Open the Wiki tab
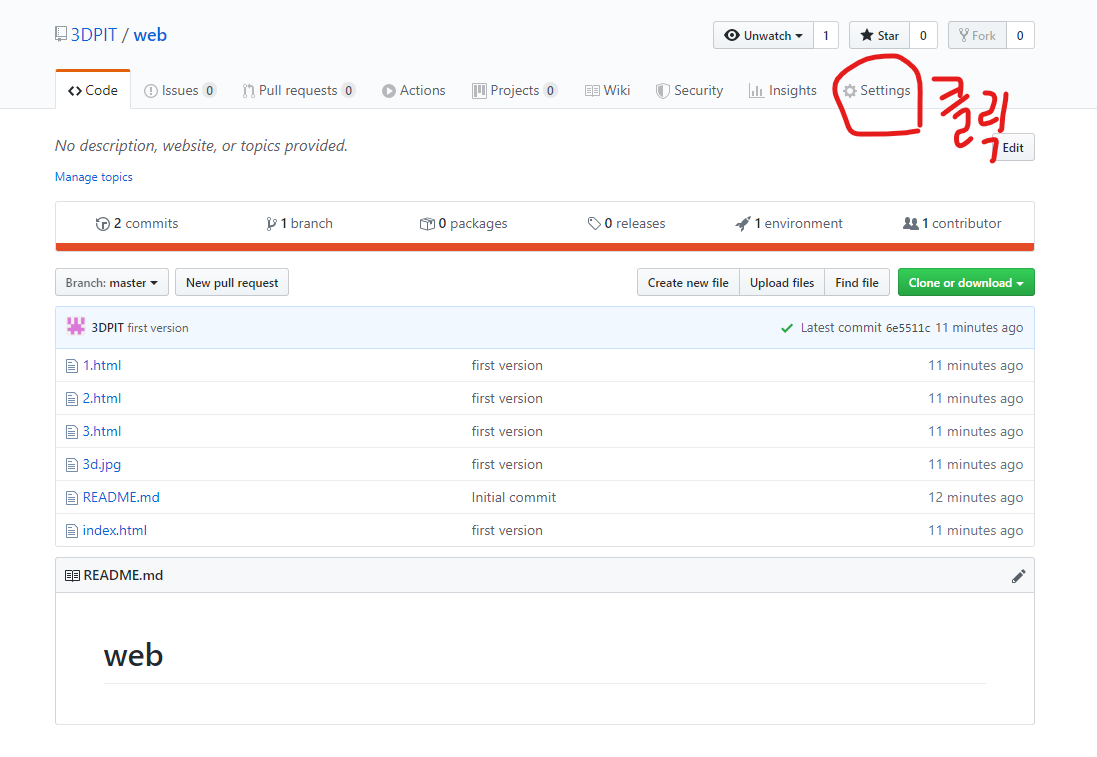This screenshot has height=757, width=1097. pos(607,90)
